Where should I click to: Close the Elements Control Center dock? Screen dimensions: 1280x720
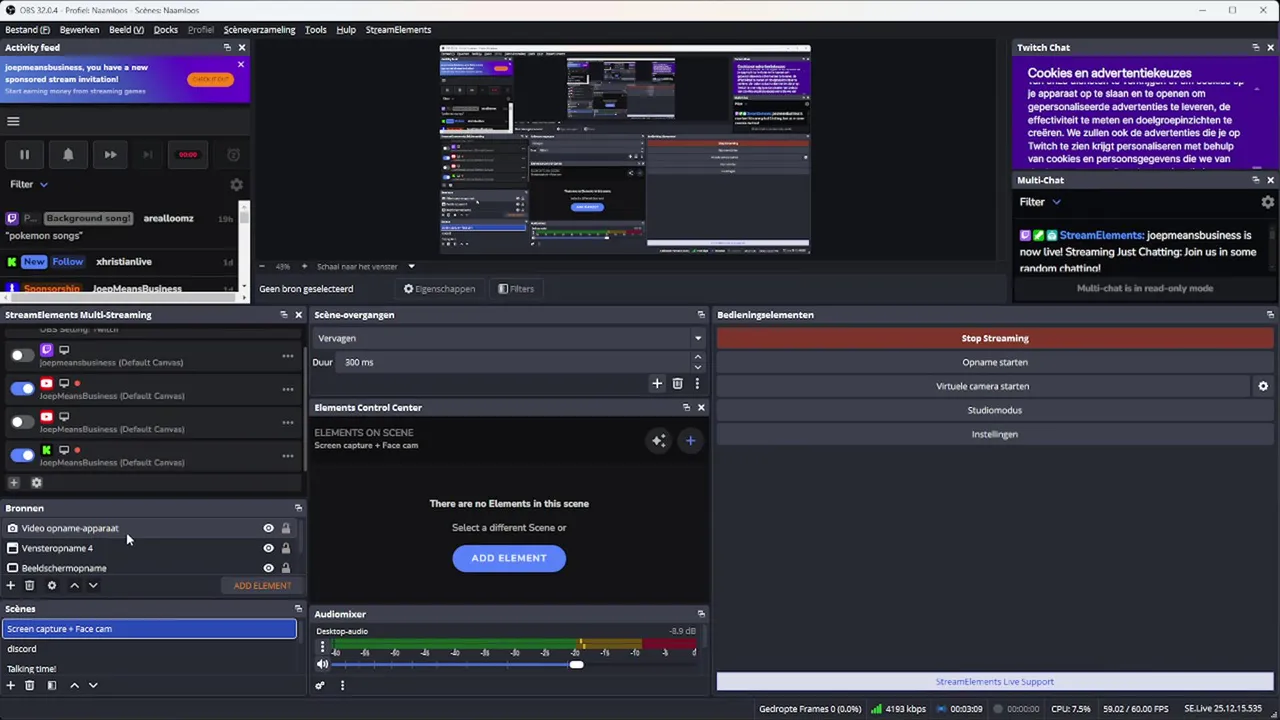(x=701, y=408)
